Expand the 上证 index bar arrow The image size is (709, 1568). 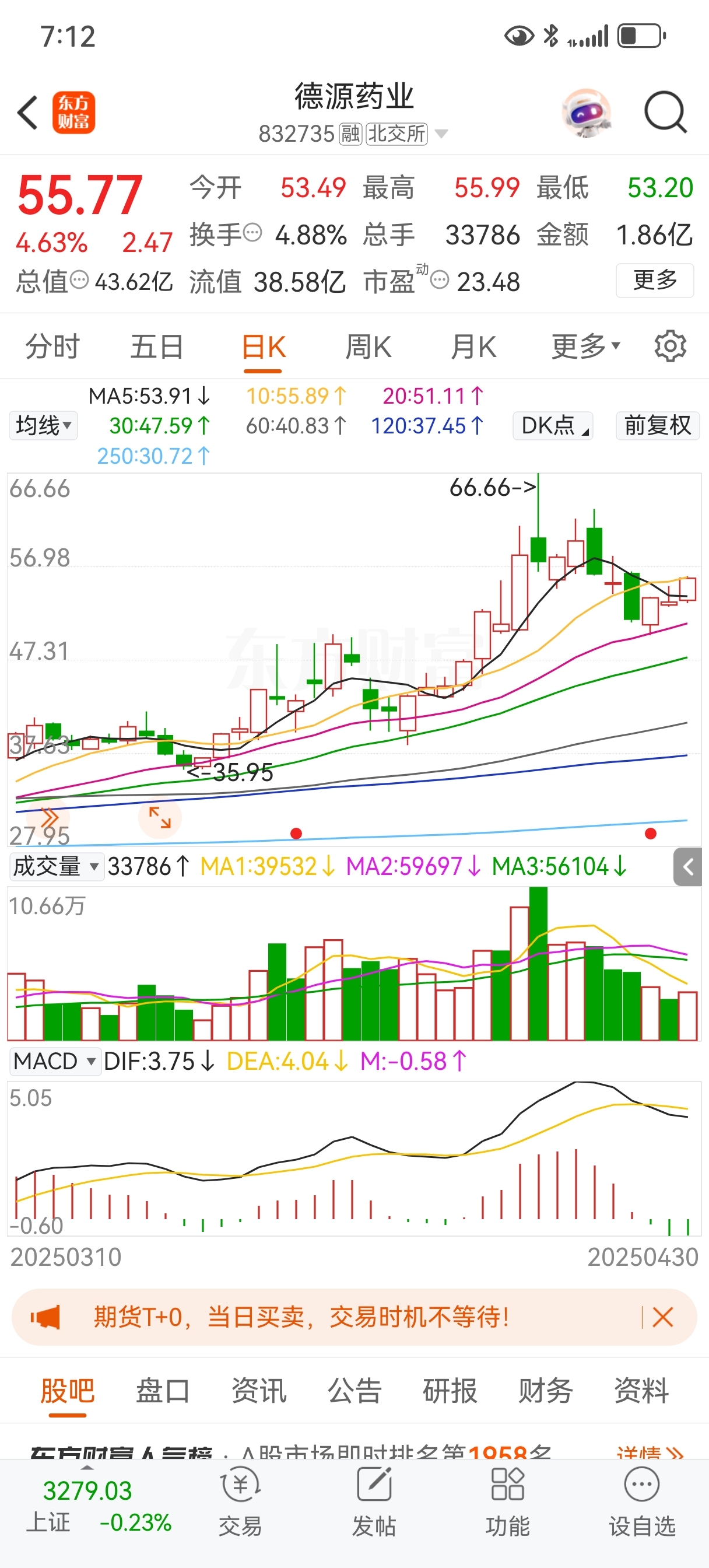(x=87, y=1469)
